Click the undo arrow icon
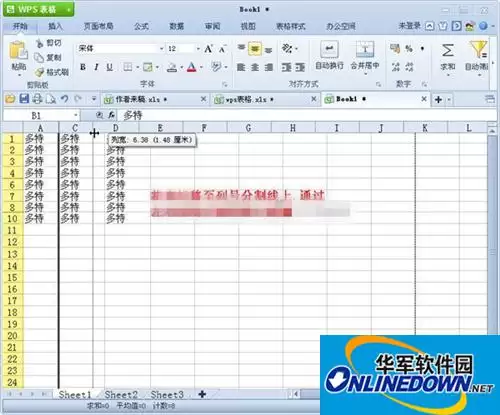Screen dimensions: 500x415 click(65, 99)
